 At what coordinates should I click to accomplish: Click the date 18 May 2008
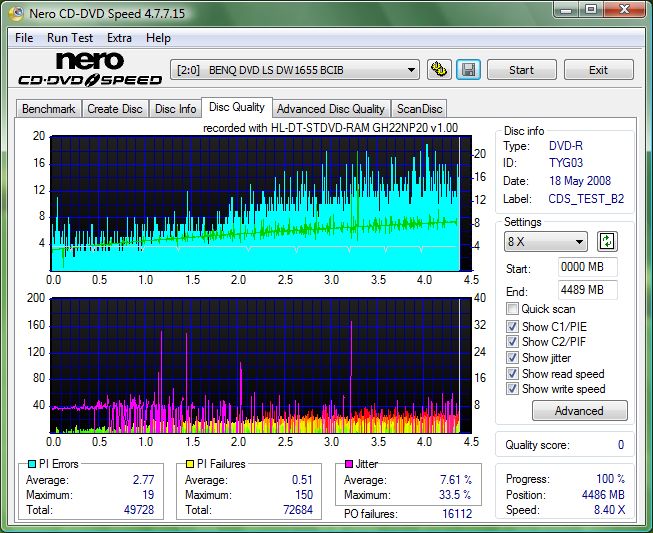(580, 181)
